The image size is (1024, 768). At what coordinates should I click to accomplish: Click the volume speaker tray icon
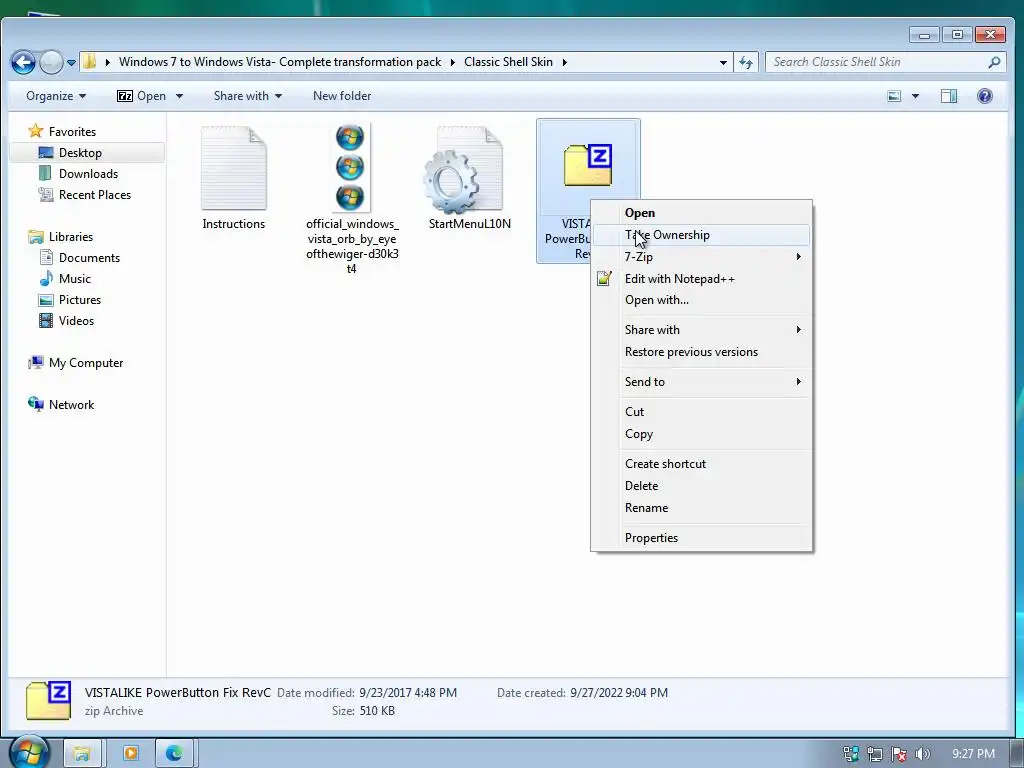[x=922, y=754]
